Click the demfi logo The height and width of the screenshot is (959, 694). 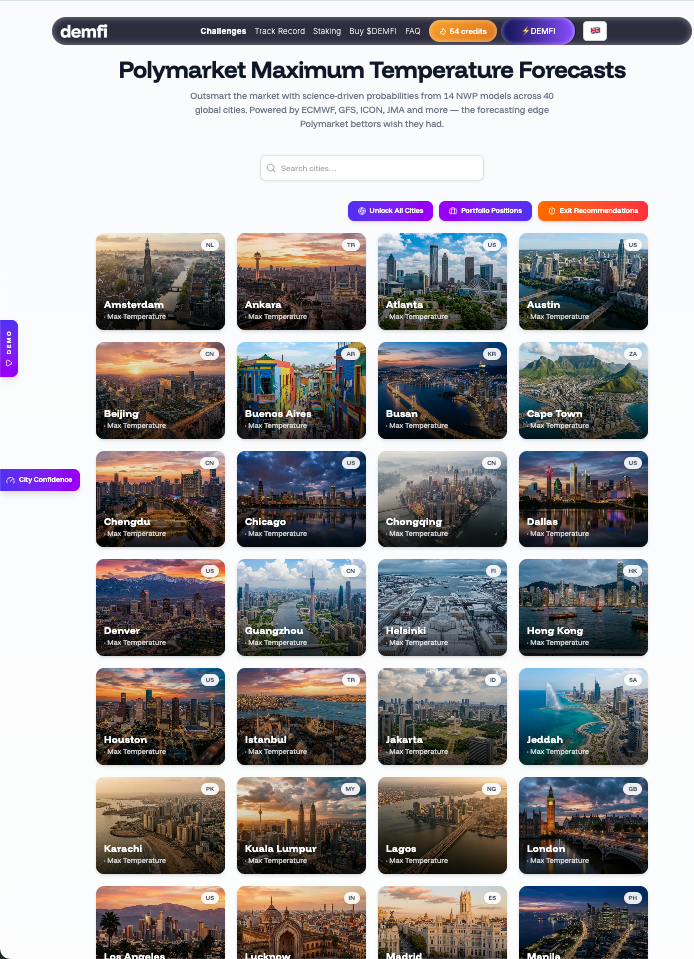(84, 31)
